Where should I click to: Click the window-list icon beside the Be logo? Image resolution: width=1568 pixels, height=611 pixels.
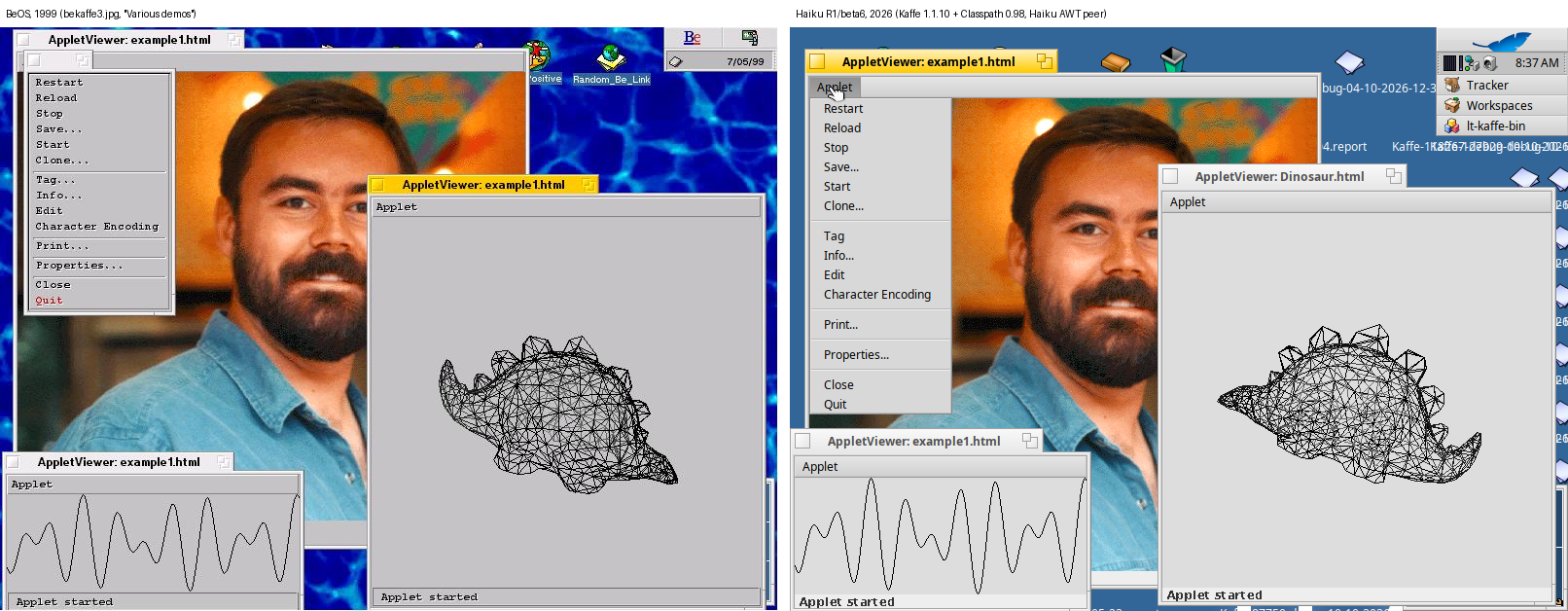(x=750, y=38)
